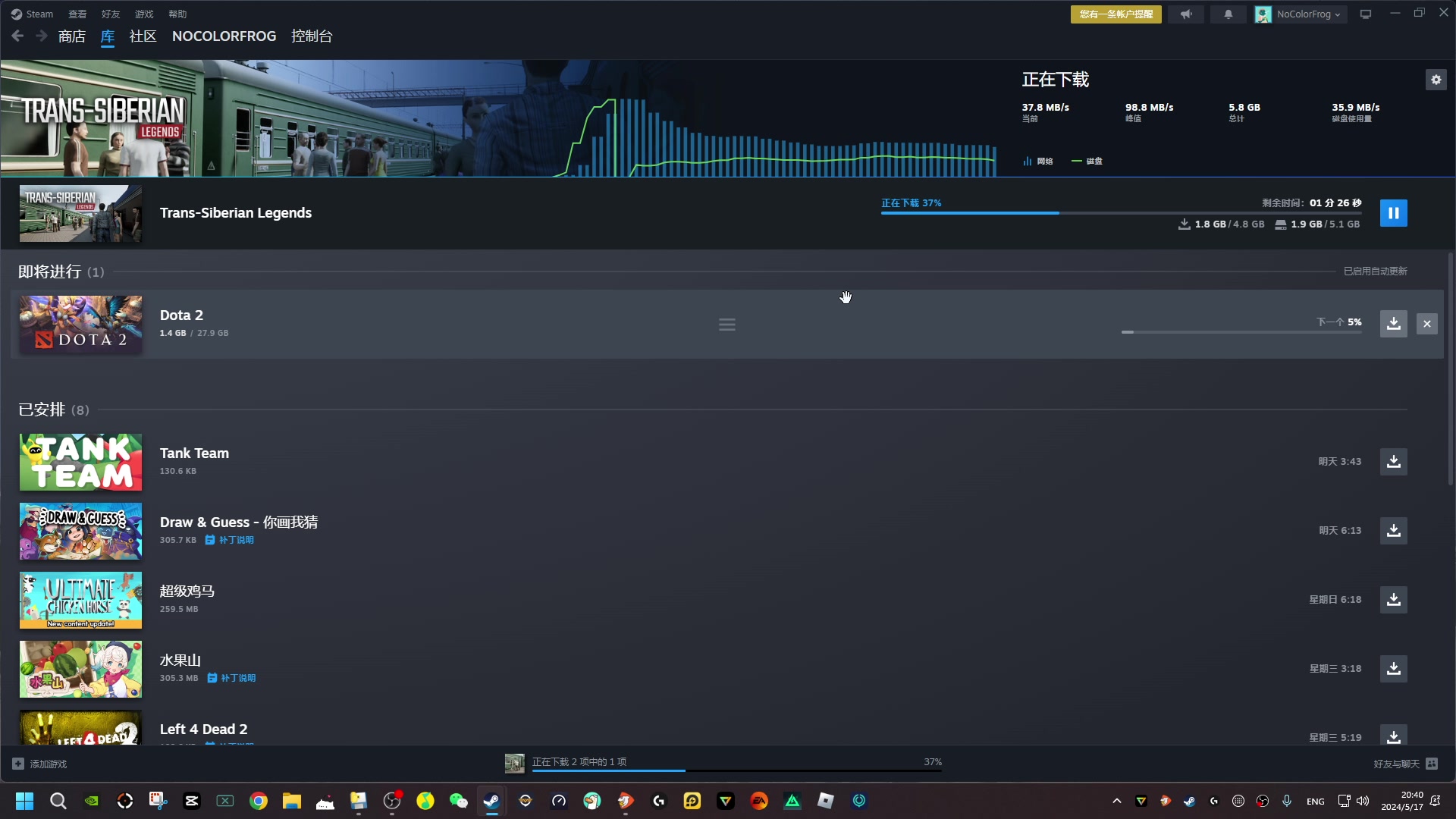Image resolution: width=1456 pixels, height=819 pixels.
Task: Click the download icon for 超级鸡马
Action: point(1394,599)
